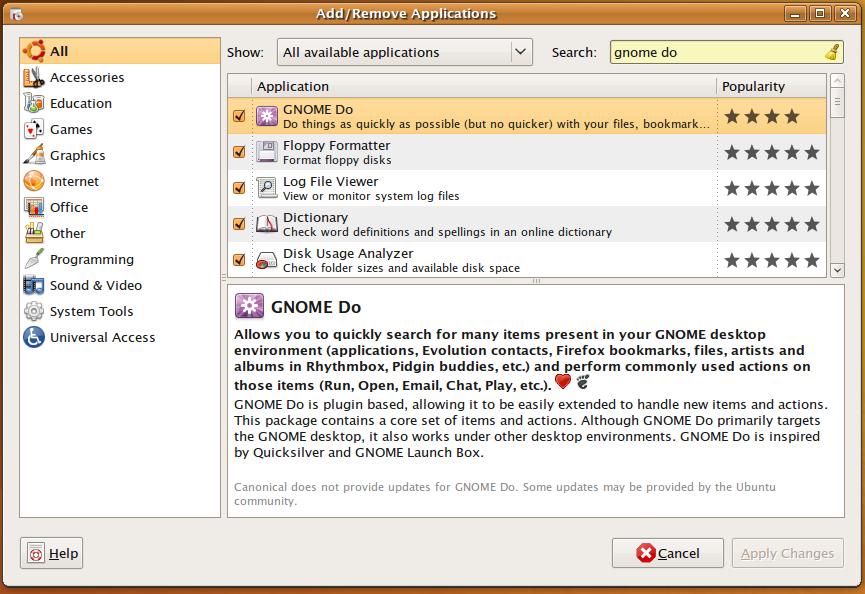Uncheck the Dictionary application checkbox
Screen dimensions: 865x594
click(x=239, y=224)
